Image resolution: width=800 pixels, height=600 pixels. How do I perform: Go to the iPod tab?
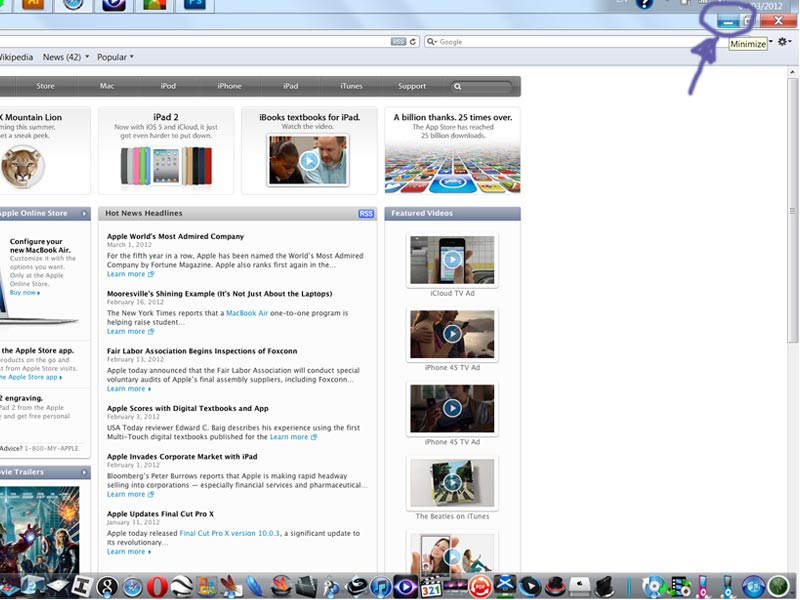click(x=168, y=86)
